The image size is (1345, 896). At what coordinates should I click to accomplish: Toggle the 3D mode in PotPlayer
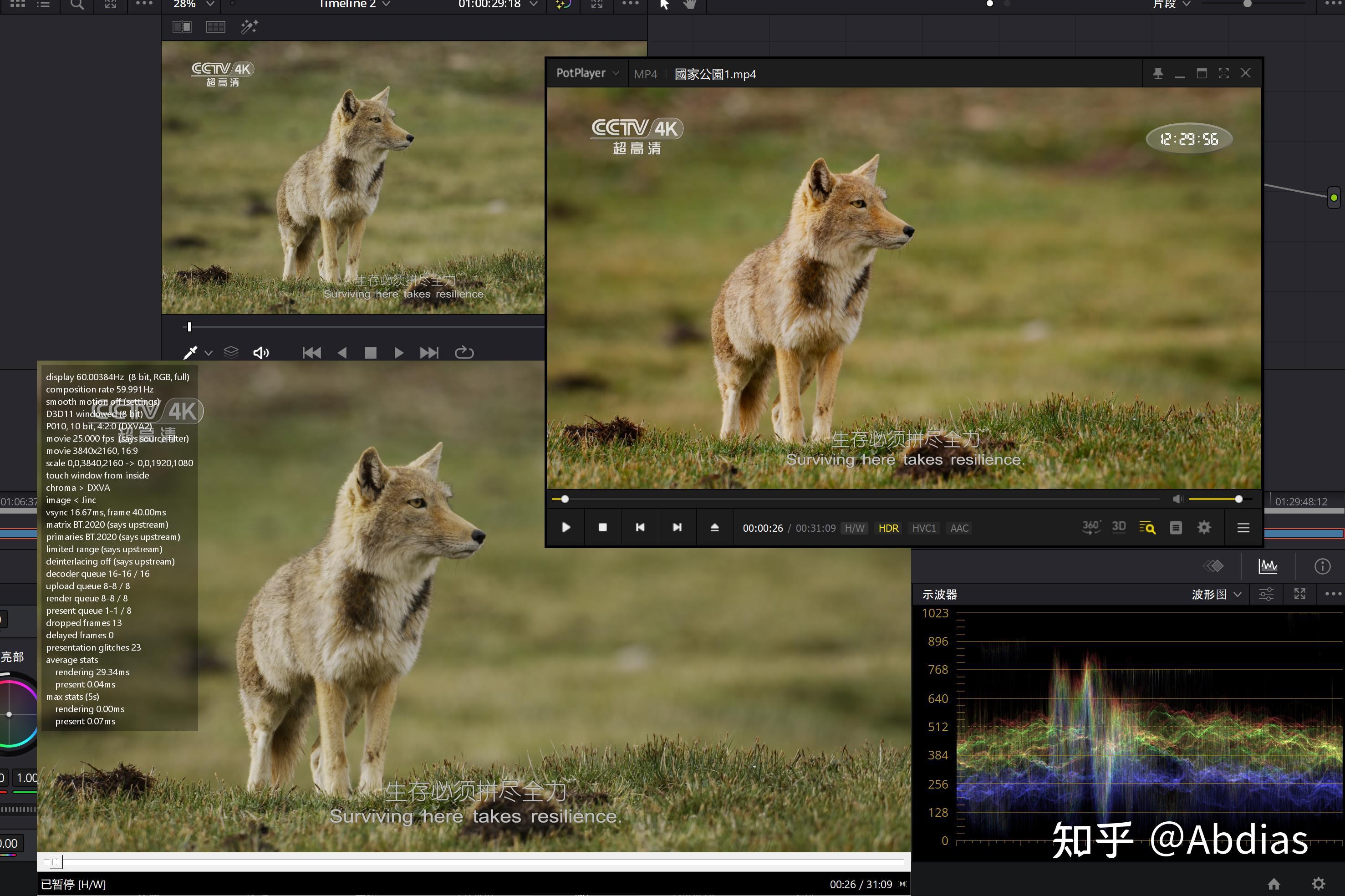click(1119, 527)
